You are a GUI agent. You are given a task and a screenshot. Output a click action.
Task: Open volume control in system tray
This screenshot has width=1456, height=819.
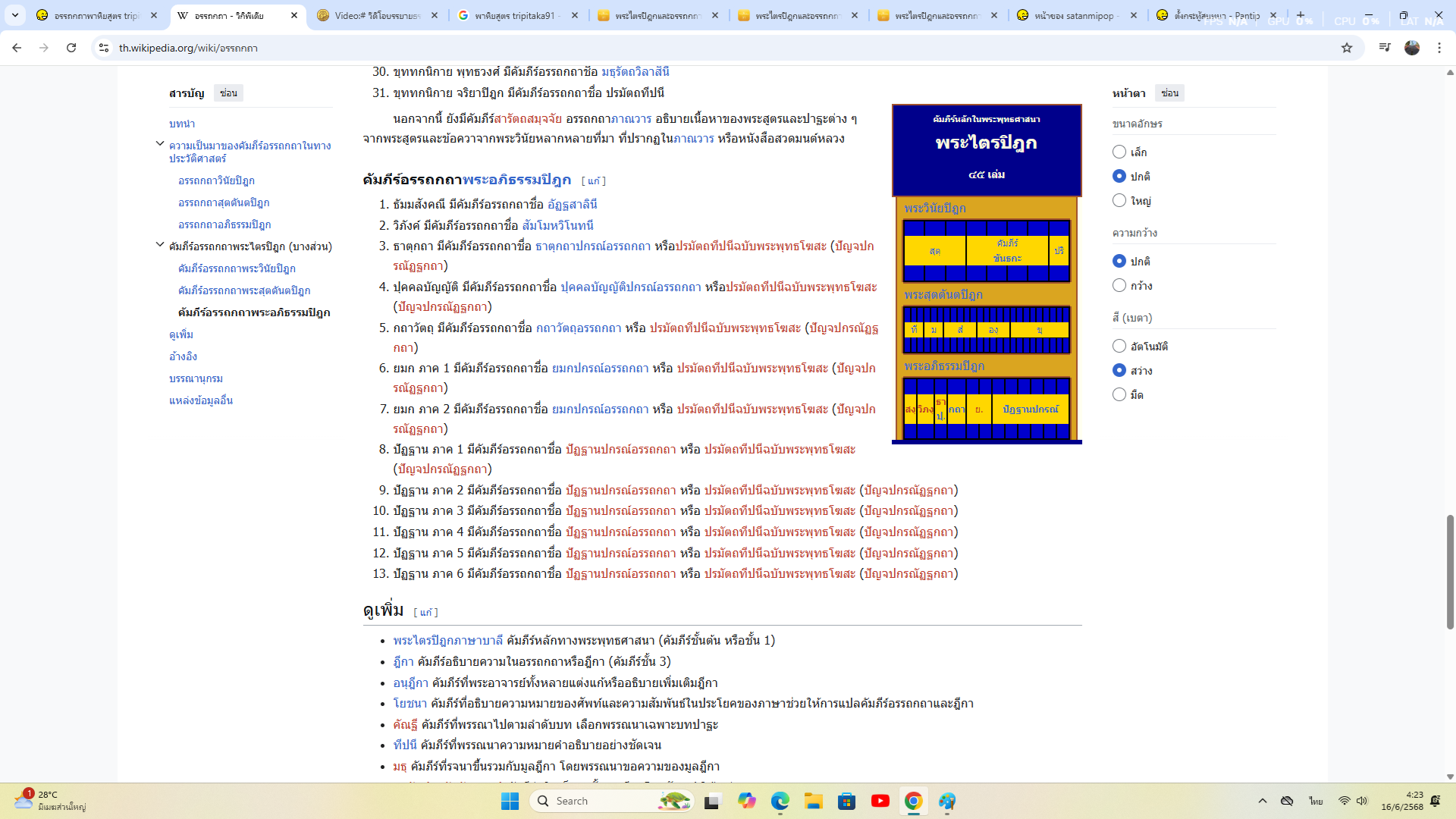(x=1362, y=801)
